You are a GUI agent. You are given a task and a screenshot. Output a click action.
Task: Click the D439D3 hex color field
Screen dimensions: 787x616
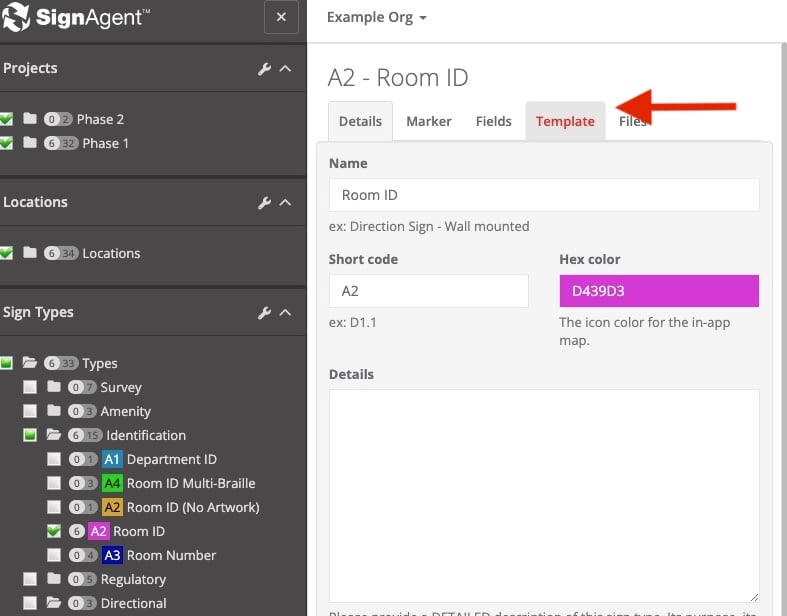(x=658, y=291)
